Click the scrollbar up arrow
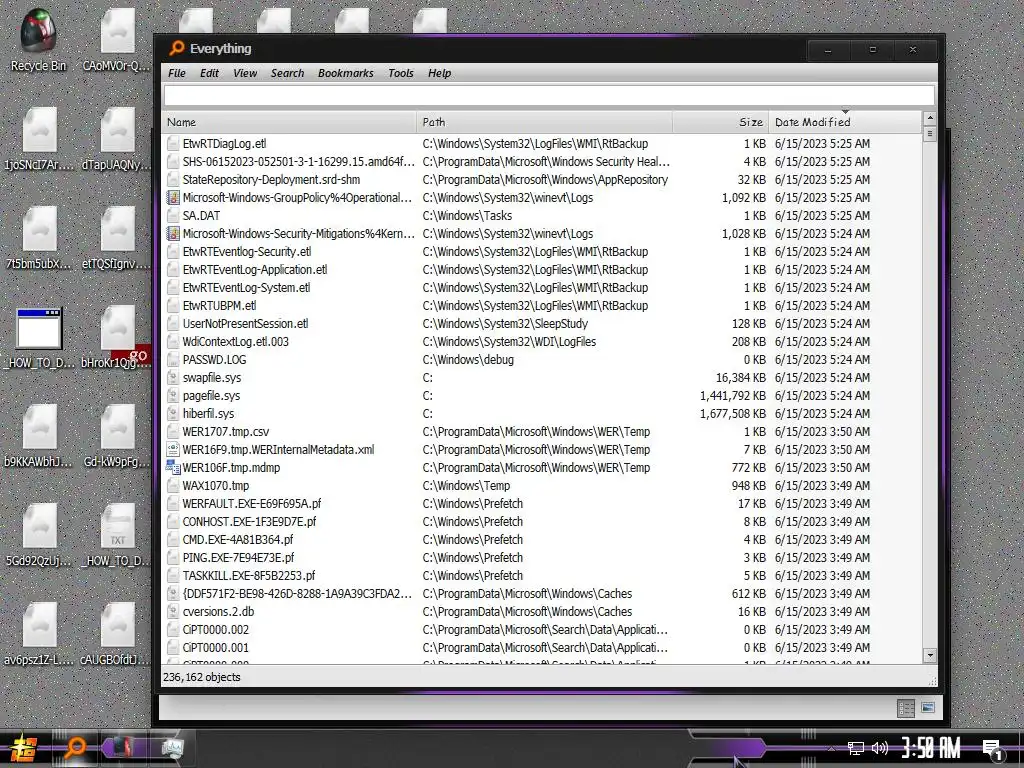The image size is (1024, 768). tap(929, 118)
